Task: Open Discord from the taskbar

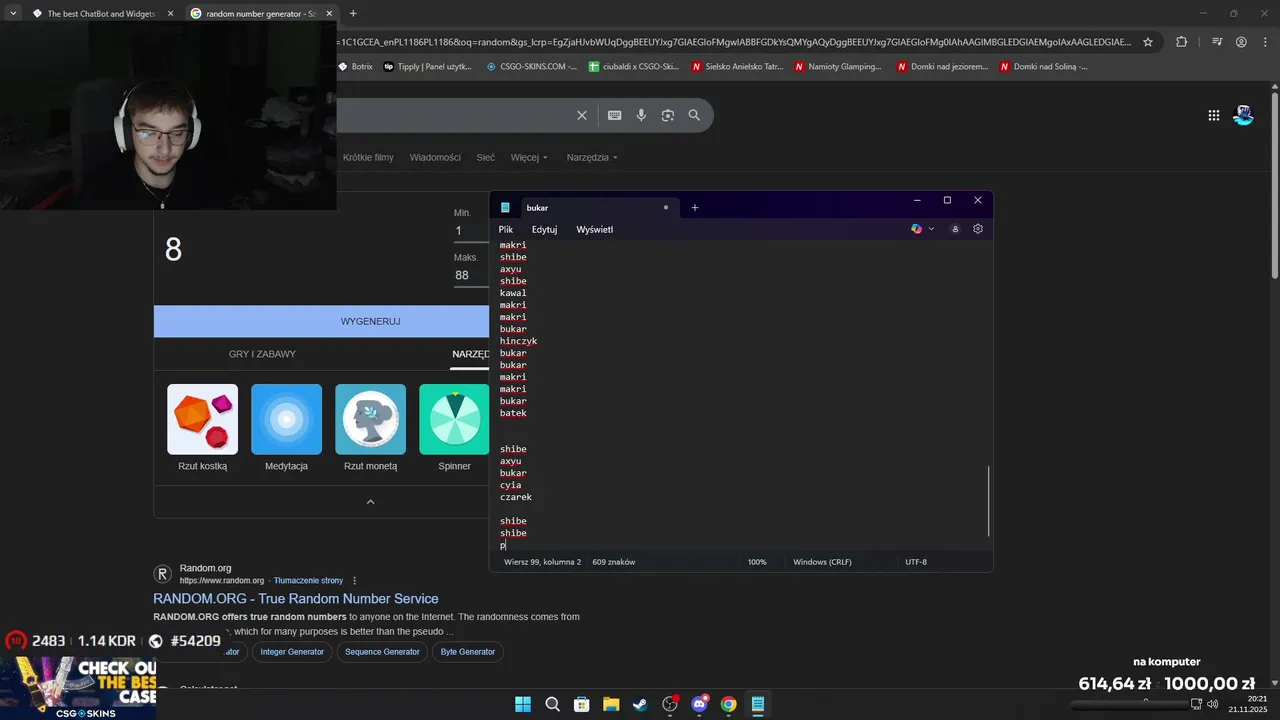Action: (x=699, y=704)
